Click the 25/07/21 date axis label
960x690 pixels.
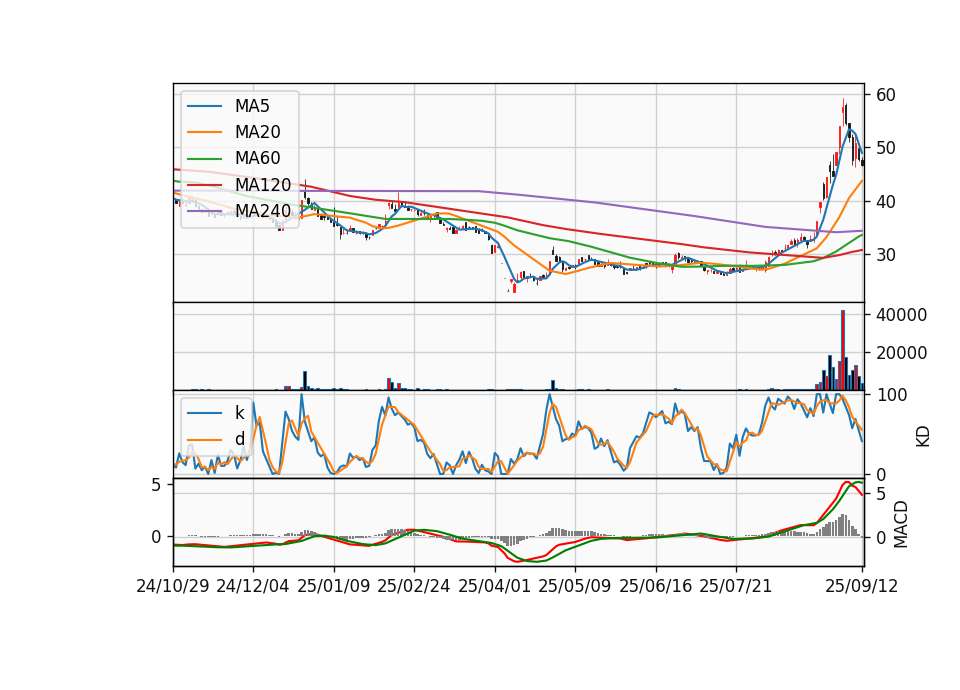click(736, 586)
